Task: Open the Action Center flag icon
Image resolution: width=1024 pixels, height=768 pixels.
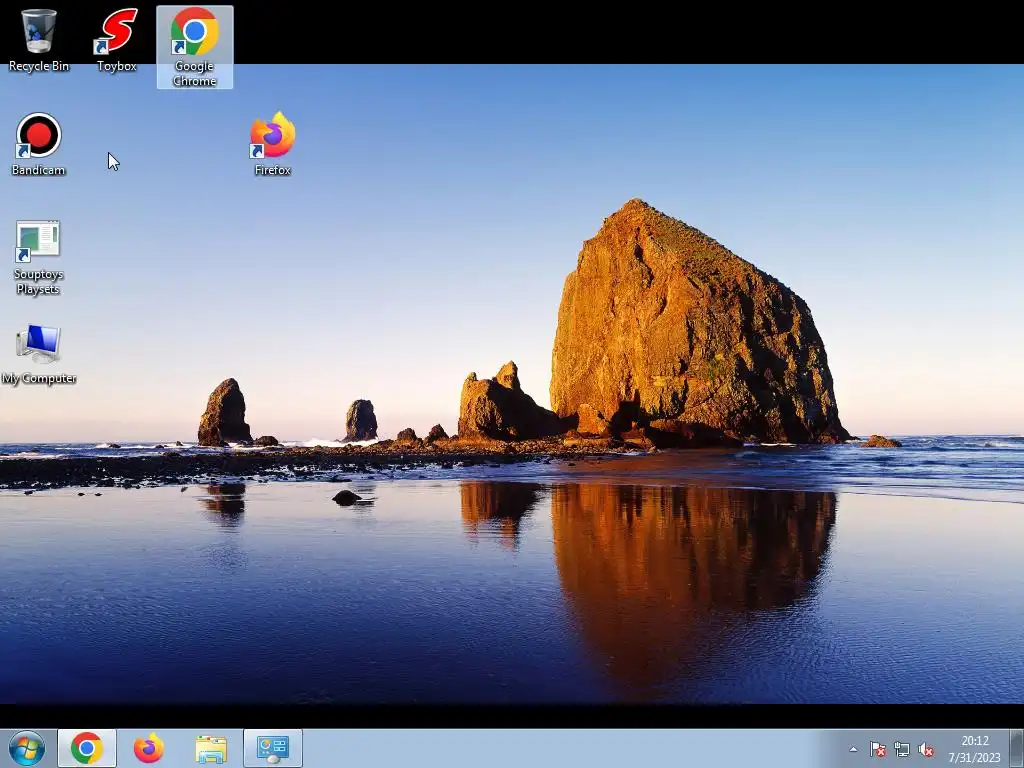Action: 878,749
